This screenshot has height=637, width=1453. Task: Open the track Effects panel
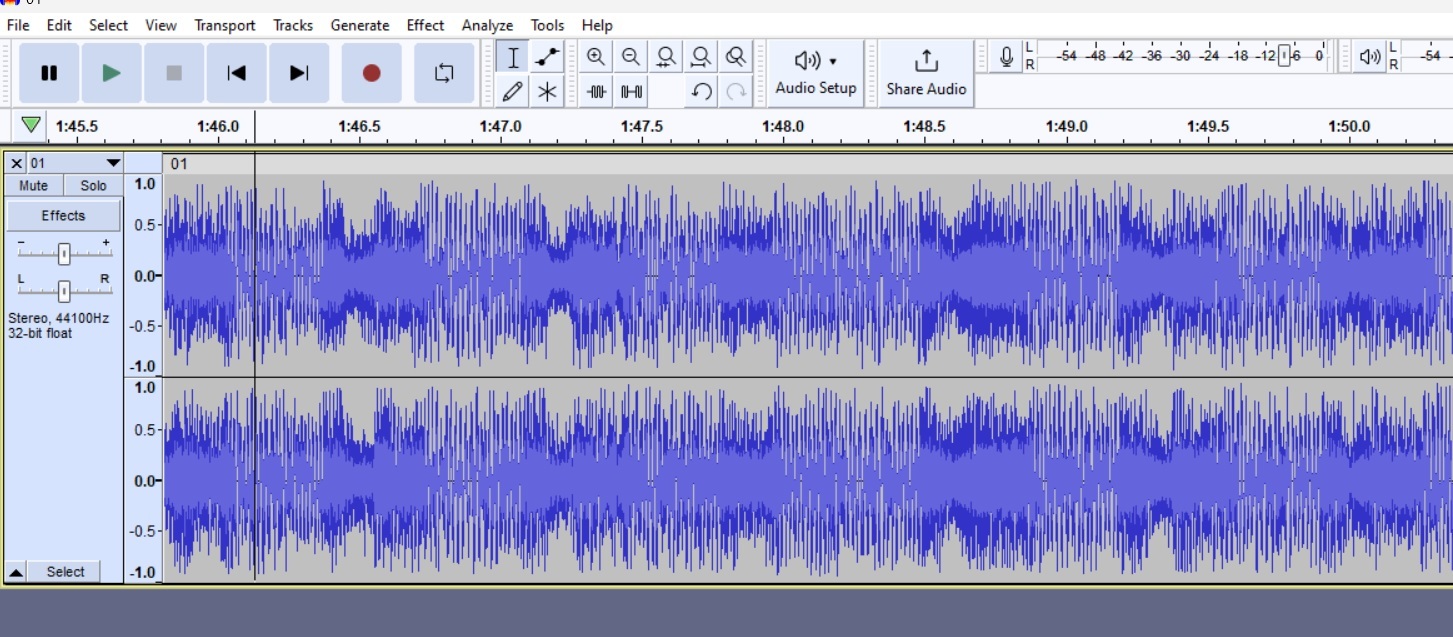click(63, 216)
